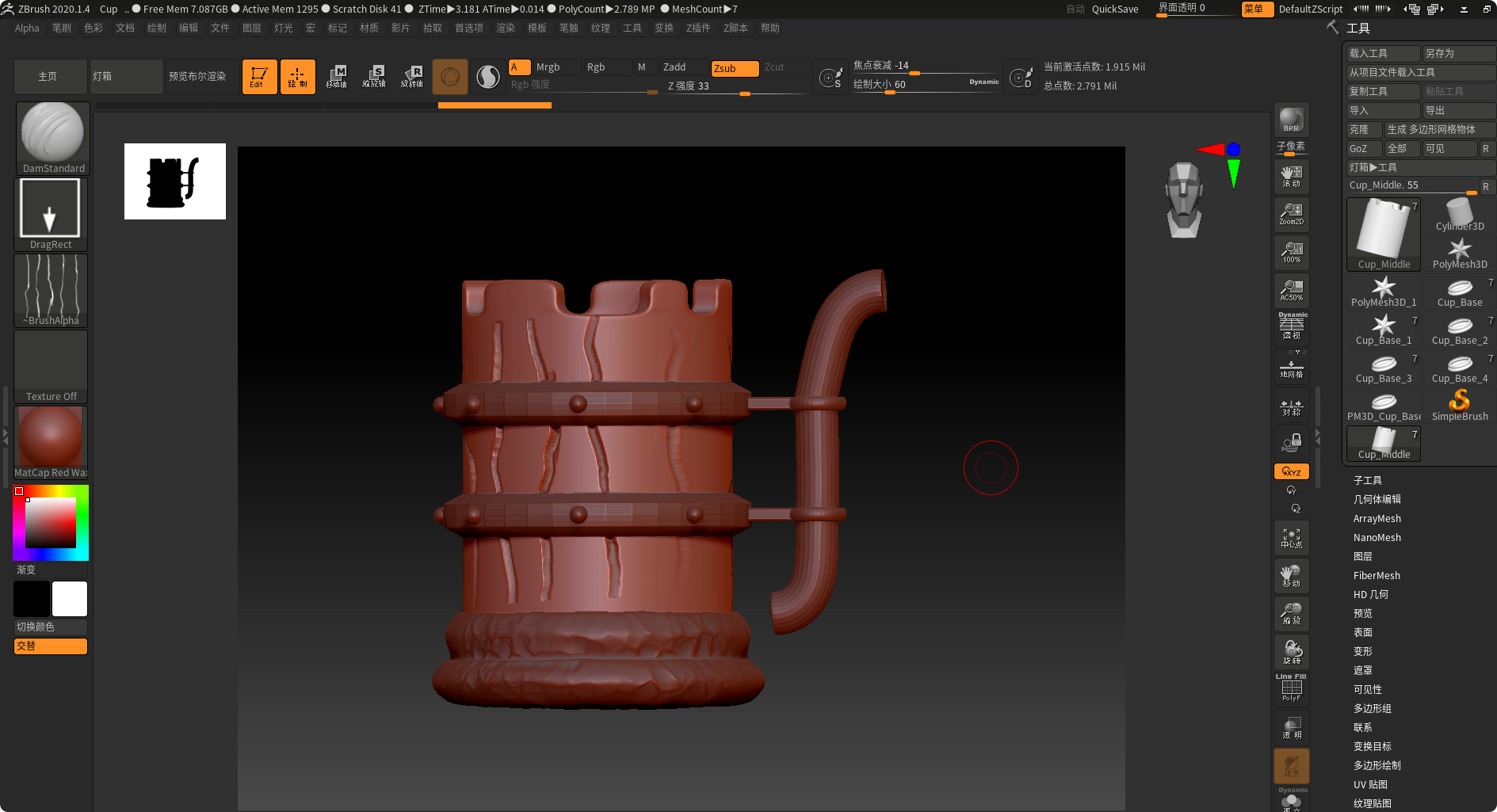Screen dimensions: 1497x812
Task: Select the Cup_Base_2 subtool
Action: point(1459,329)
